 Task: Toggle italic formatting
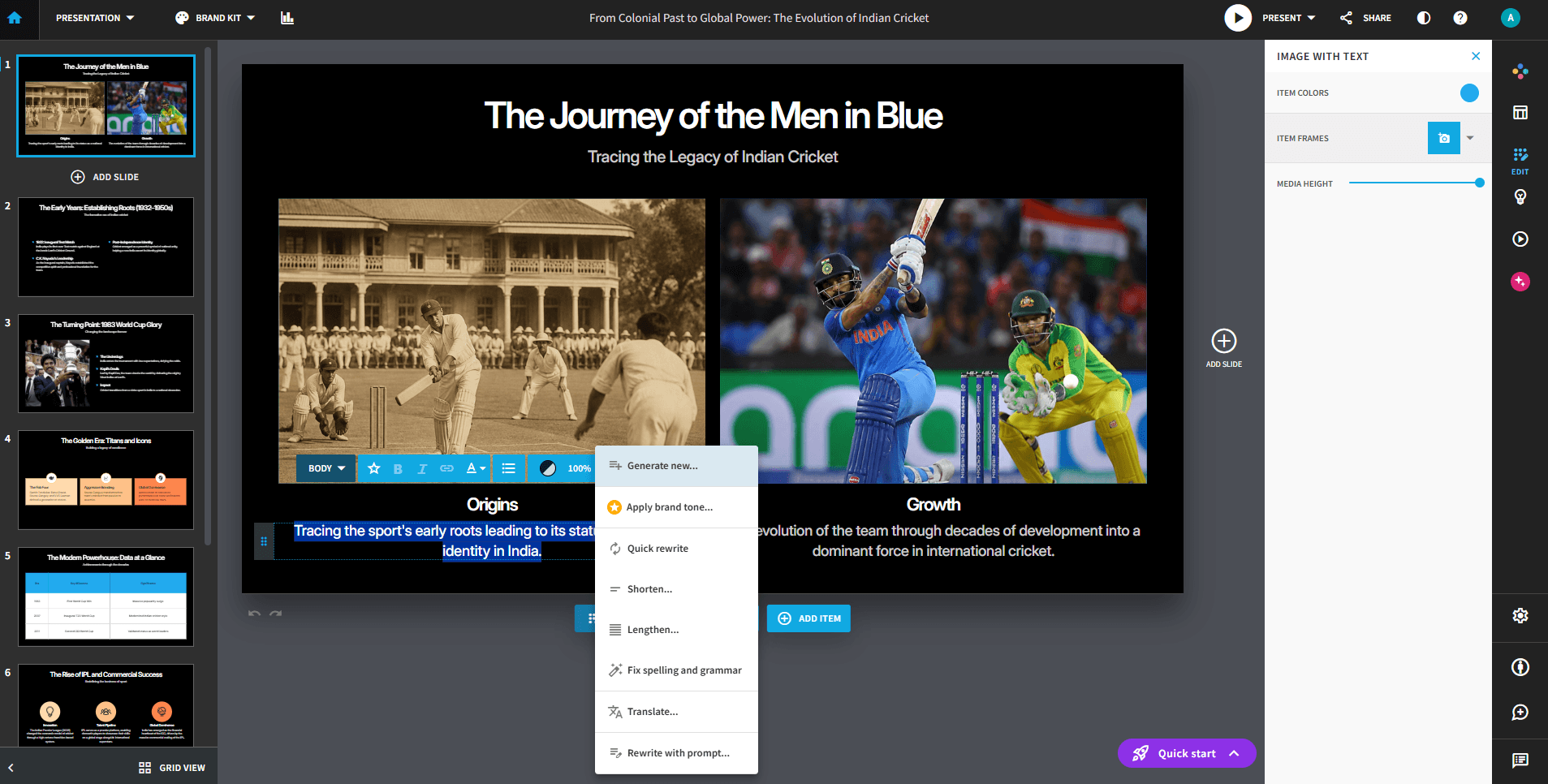coord(422,468)
